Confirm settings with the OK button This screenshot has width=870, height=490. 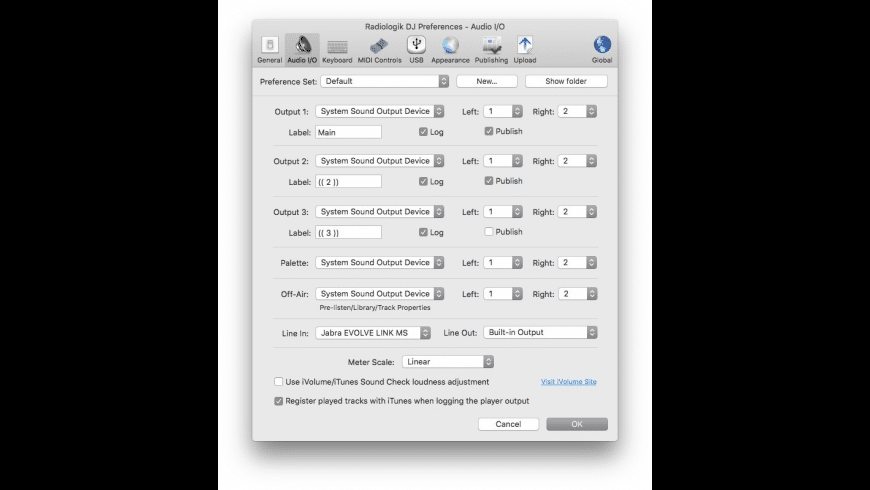[577, 423]
